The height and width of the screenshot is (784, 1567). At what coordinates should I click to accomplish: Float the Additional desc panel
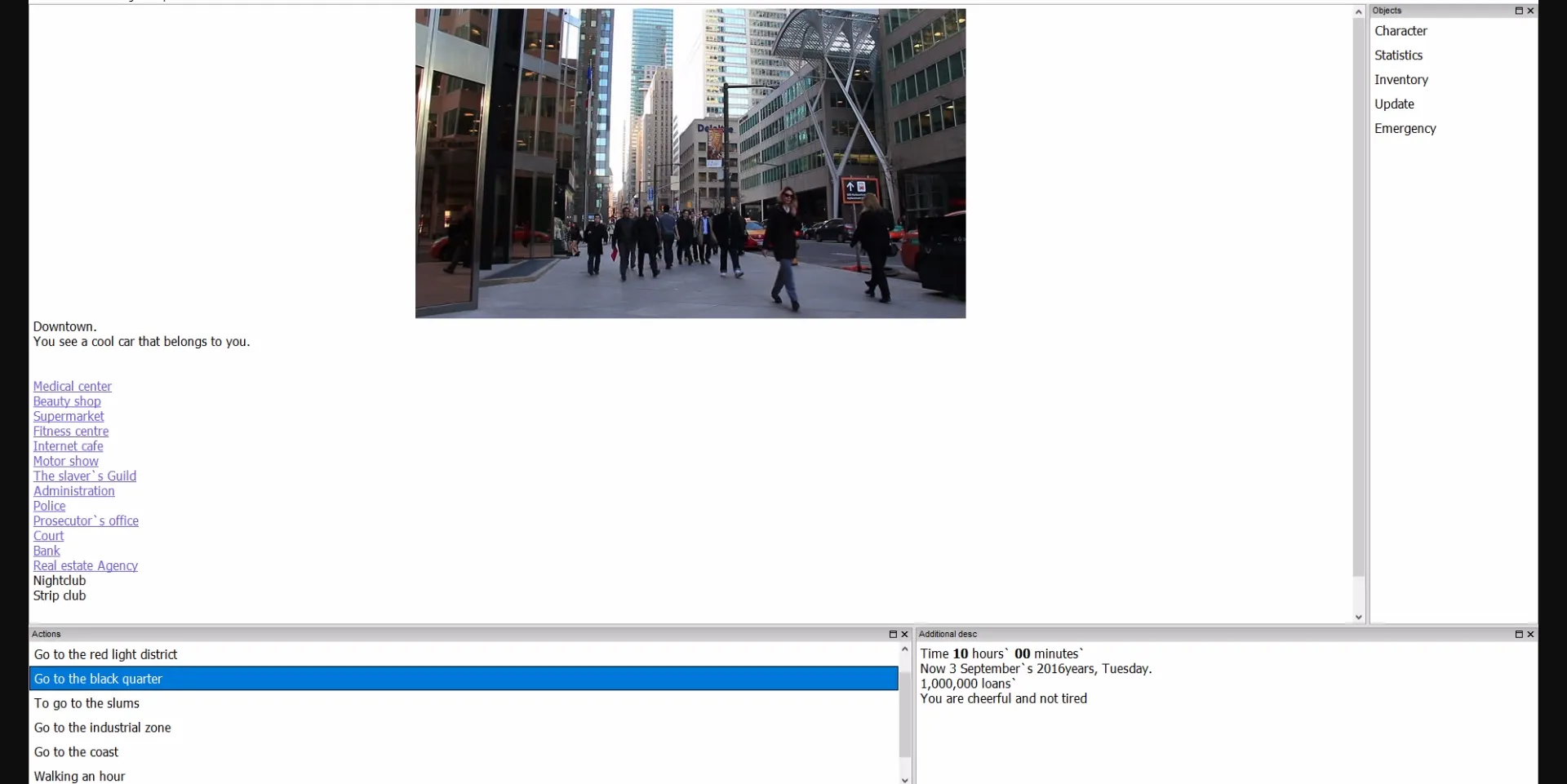coord(1518,634)
